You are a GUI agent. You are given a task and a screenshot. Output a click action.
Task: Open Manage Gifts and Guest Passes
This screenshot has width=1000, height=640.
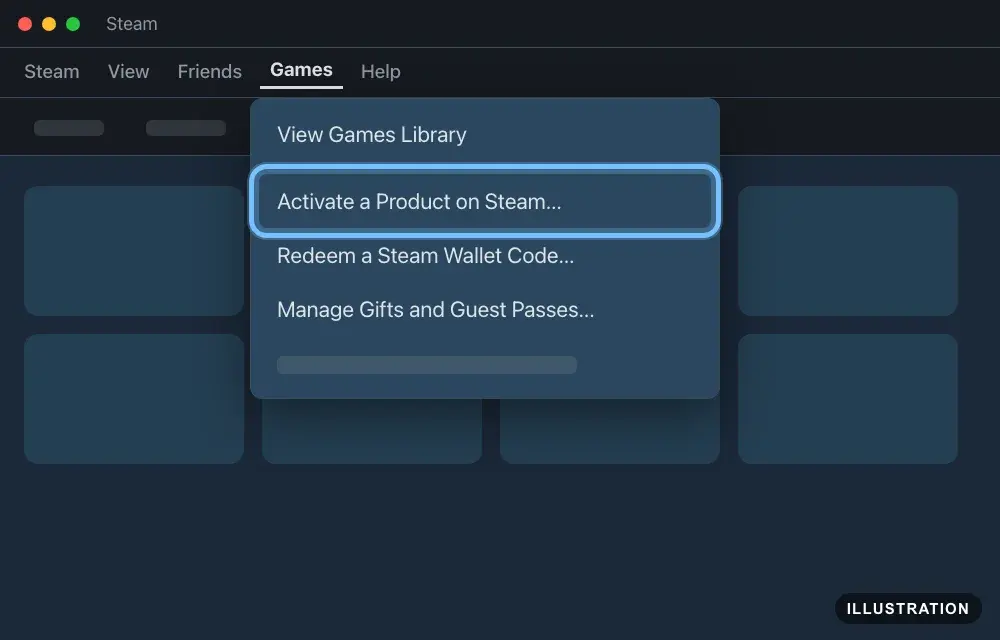tap(485, 310)
